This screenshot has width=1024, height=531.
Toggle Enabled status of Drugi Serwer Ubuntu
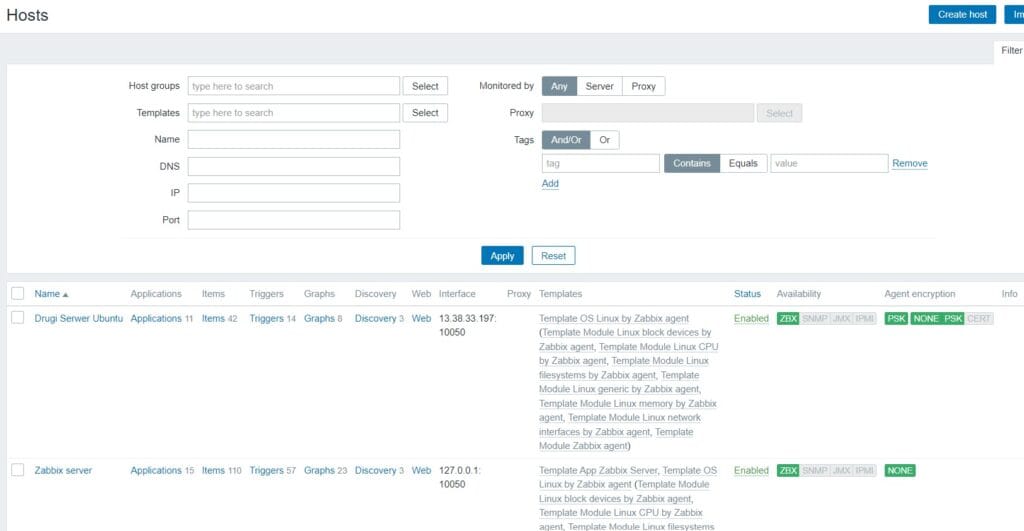751,318
